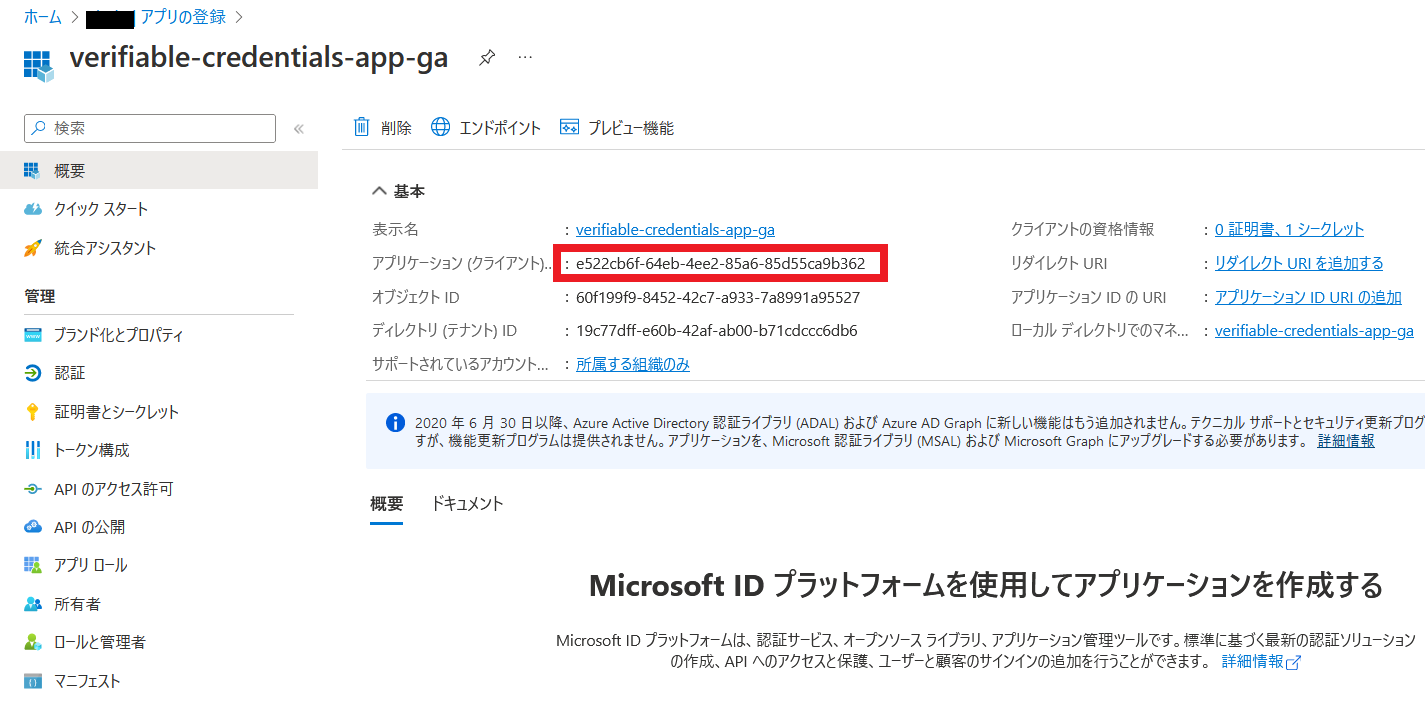Viewport: 1425px width, 701px height.
Task: Click the マニフェスト braces icon
Action: (x=33, y=681)
